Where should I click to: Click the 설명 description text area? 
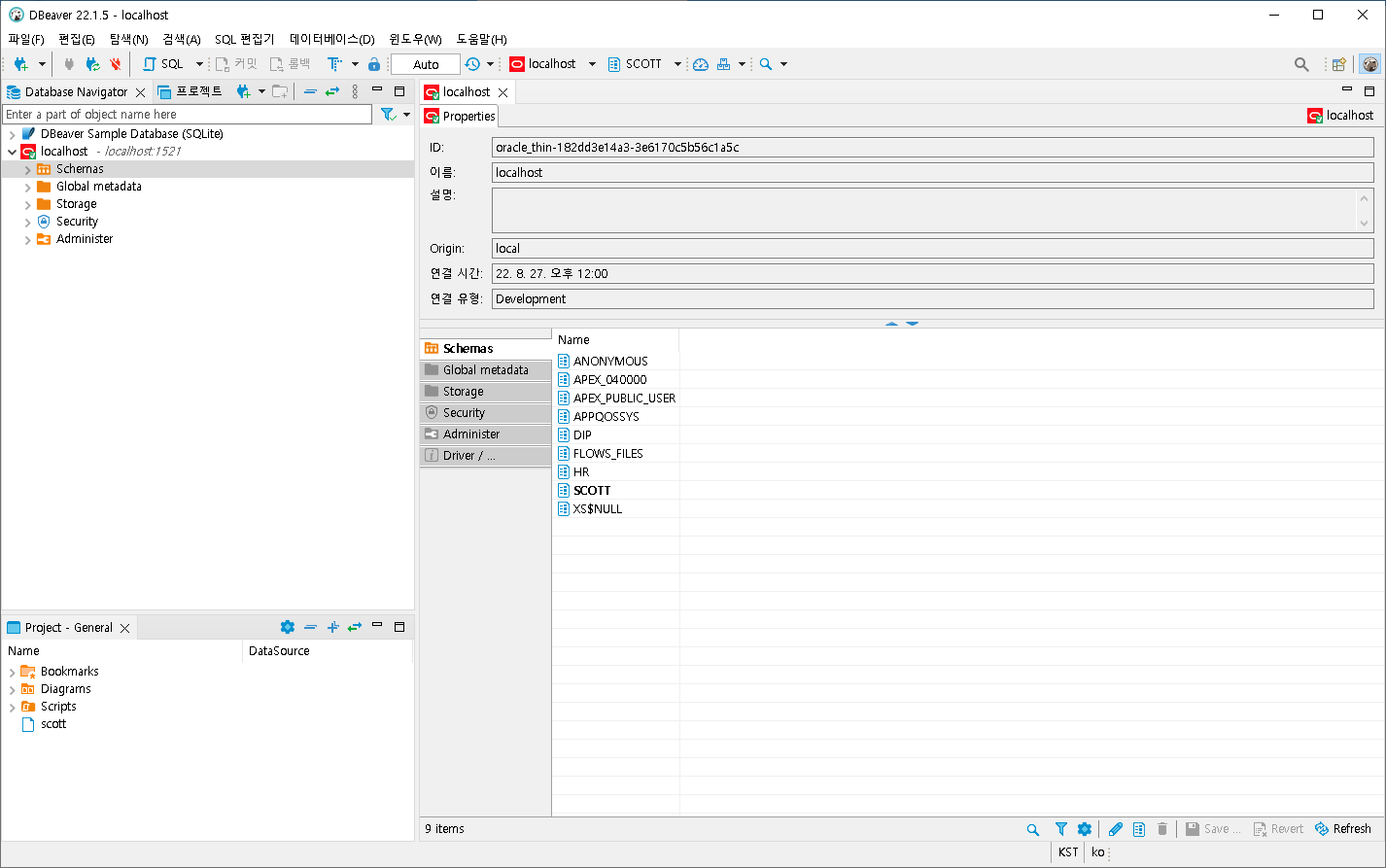(924, 210)
